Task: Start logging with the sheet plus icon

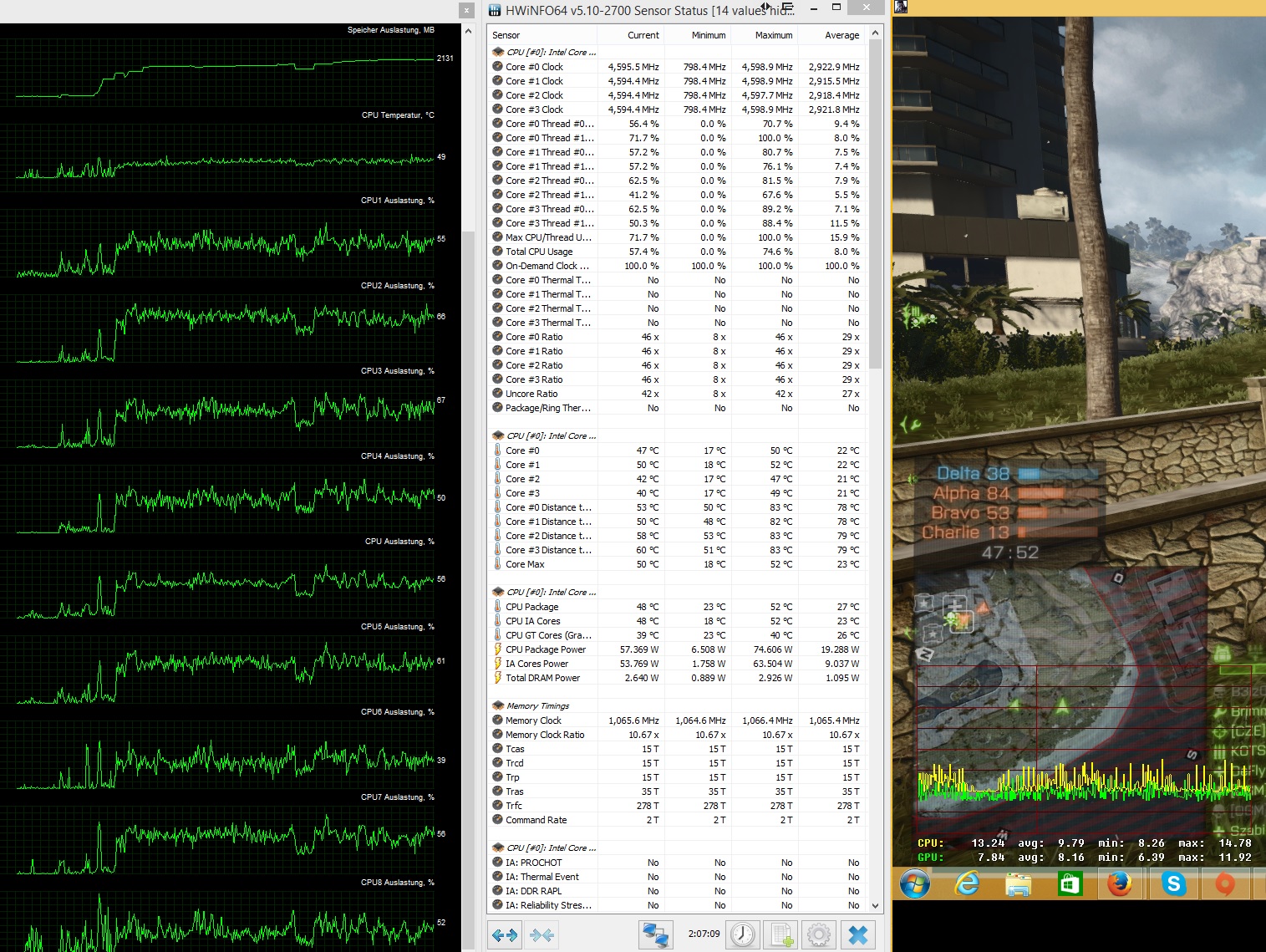Action: (781, 934)
